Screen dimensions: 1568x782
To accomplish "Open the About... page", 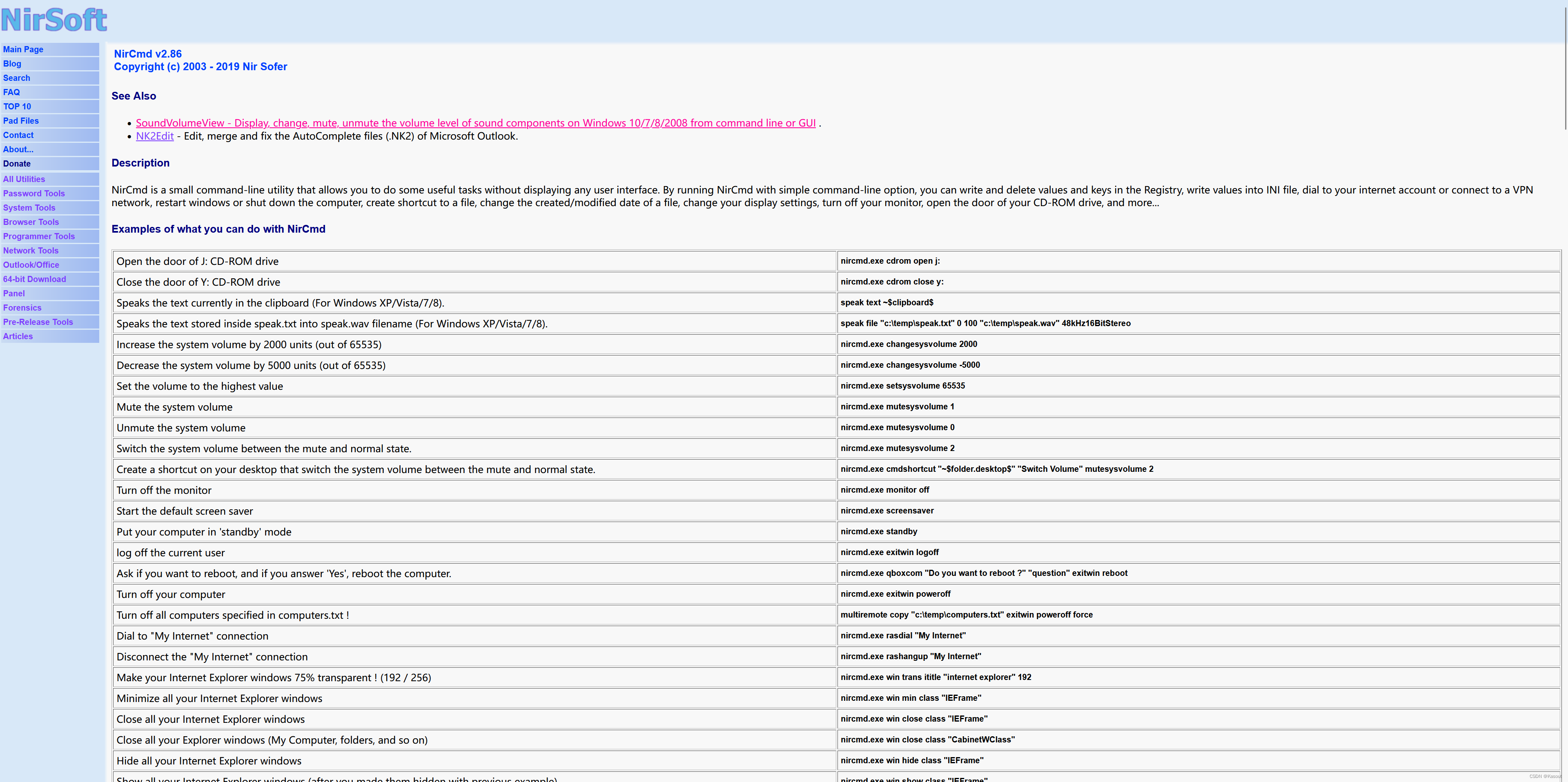I will tap(18, 150).
